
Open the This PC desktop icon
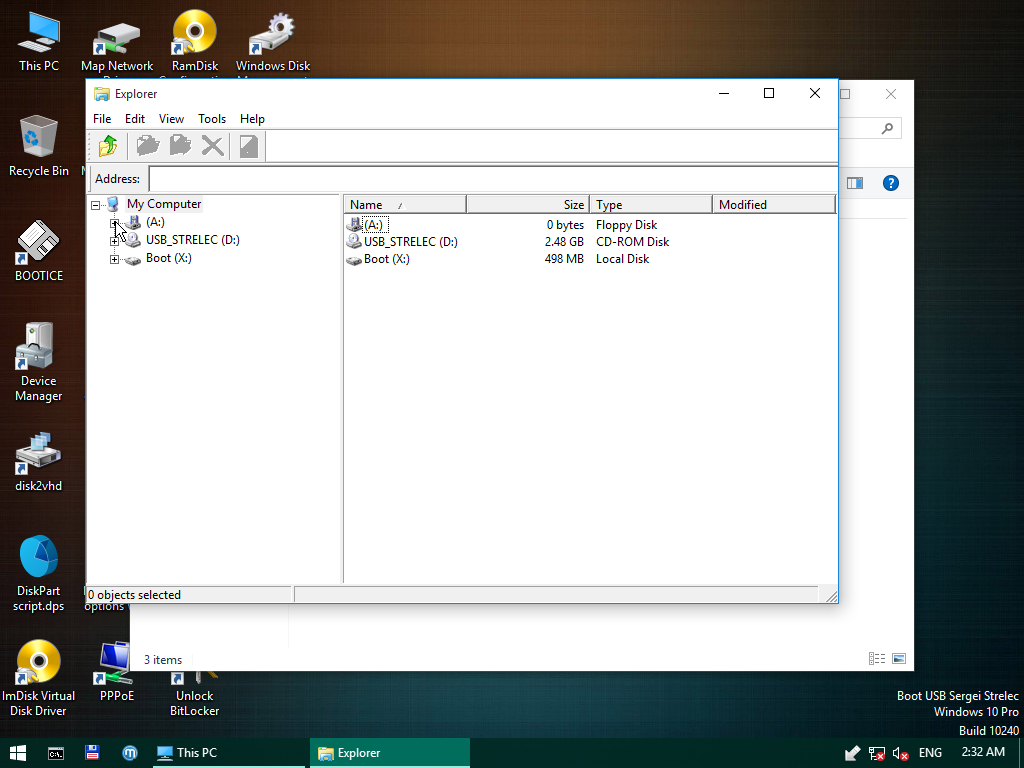pos(39,40)
